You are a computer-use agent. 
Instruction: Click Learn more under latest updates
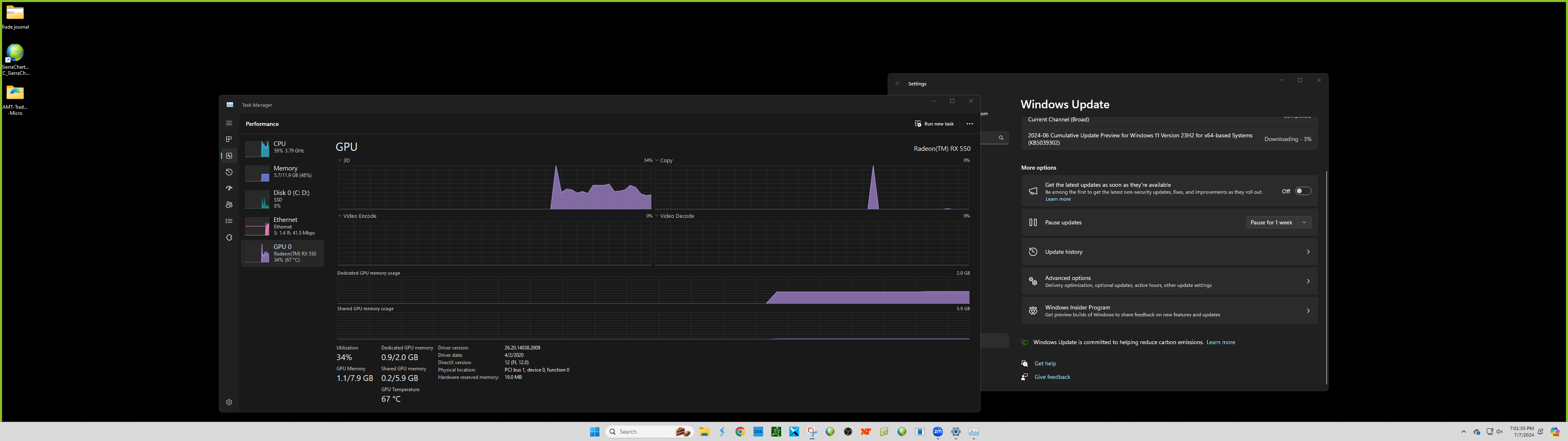(1058, 199)
